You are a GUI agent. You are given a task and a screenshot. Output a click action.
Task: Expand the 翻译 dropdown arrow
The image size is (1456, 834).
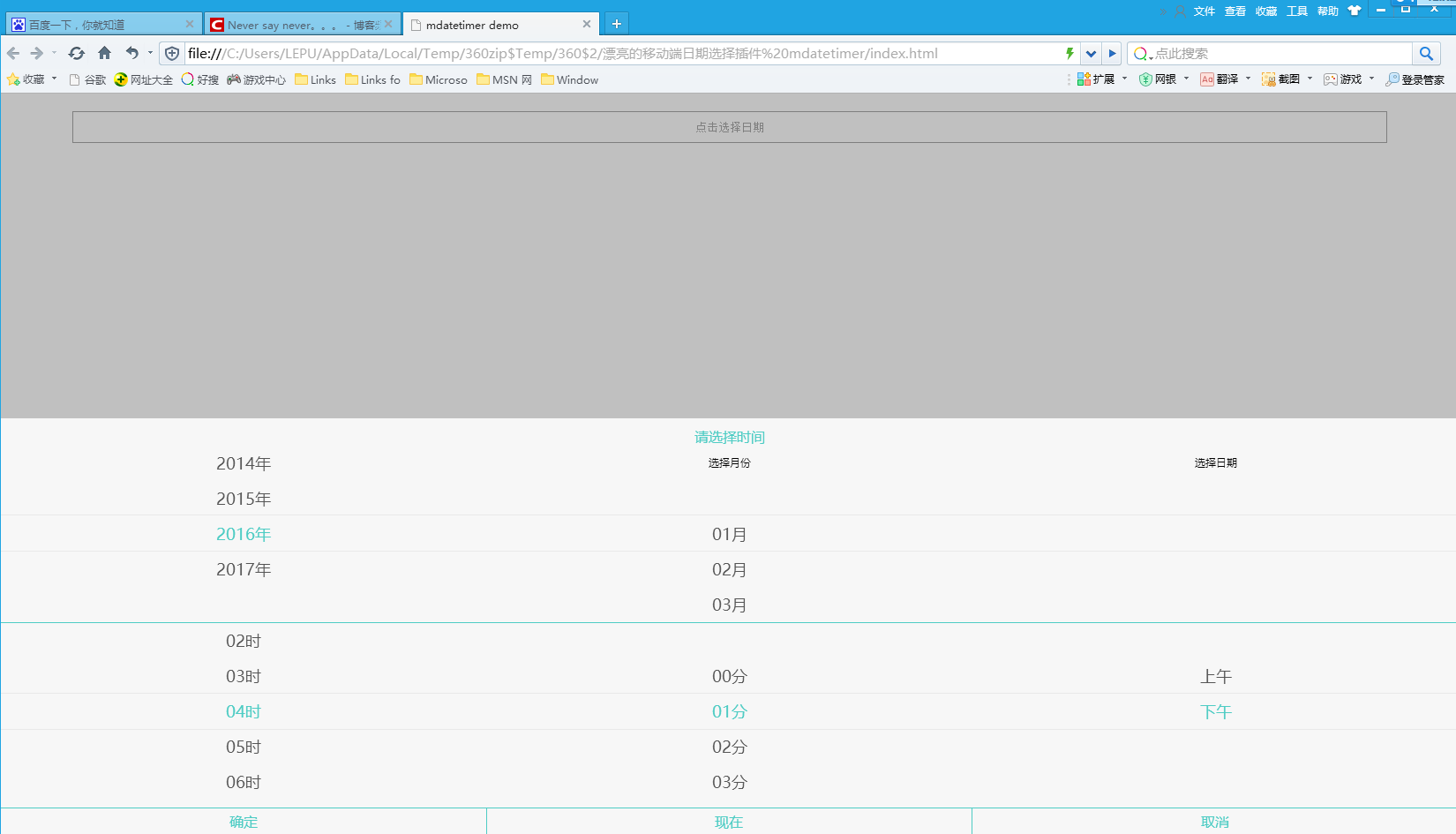tap(1248, 79)
